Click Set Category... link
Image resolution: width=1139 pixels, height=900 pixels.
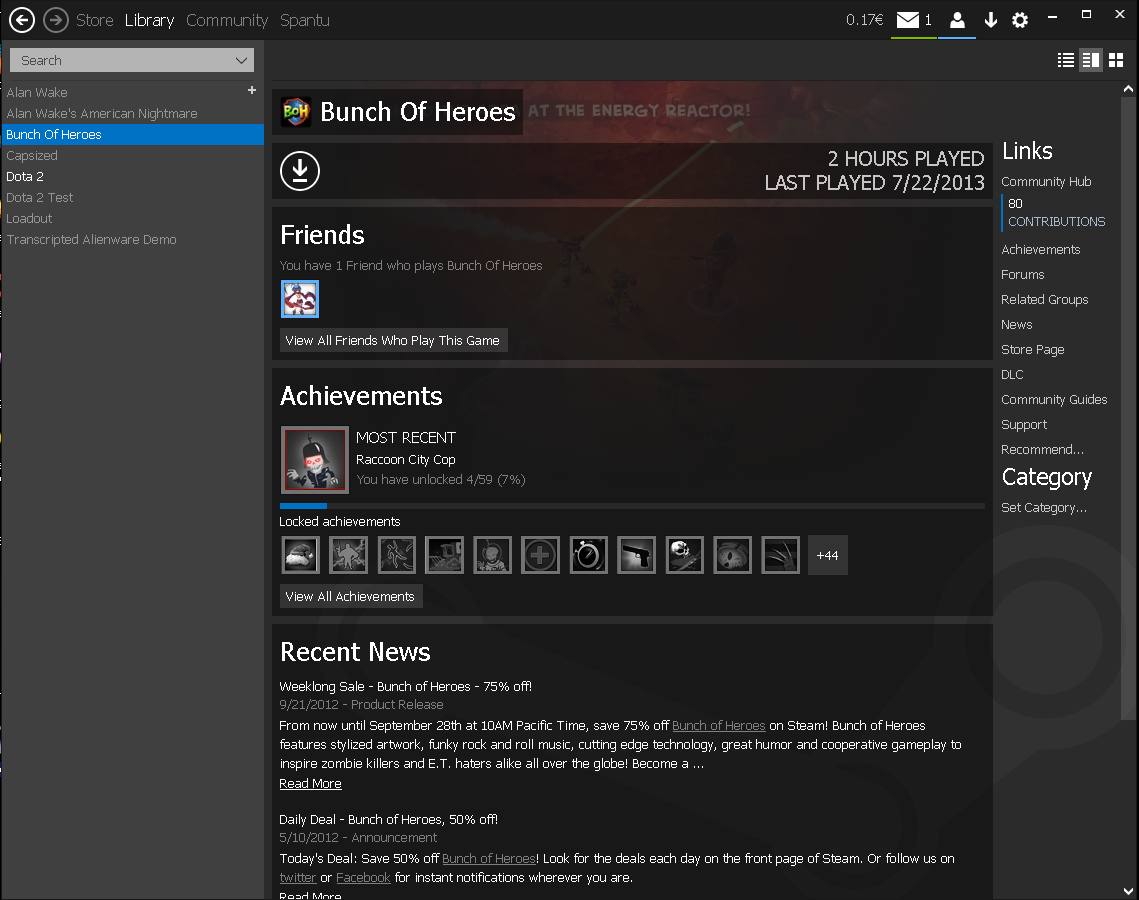point(1044,508)
